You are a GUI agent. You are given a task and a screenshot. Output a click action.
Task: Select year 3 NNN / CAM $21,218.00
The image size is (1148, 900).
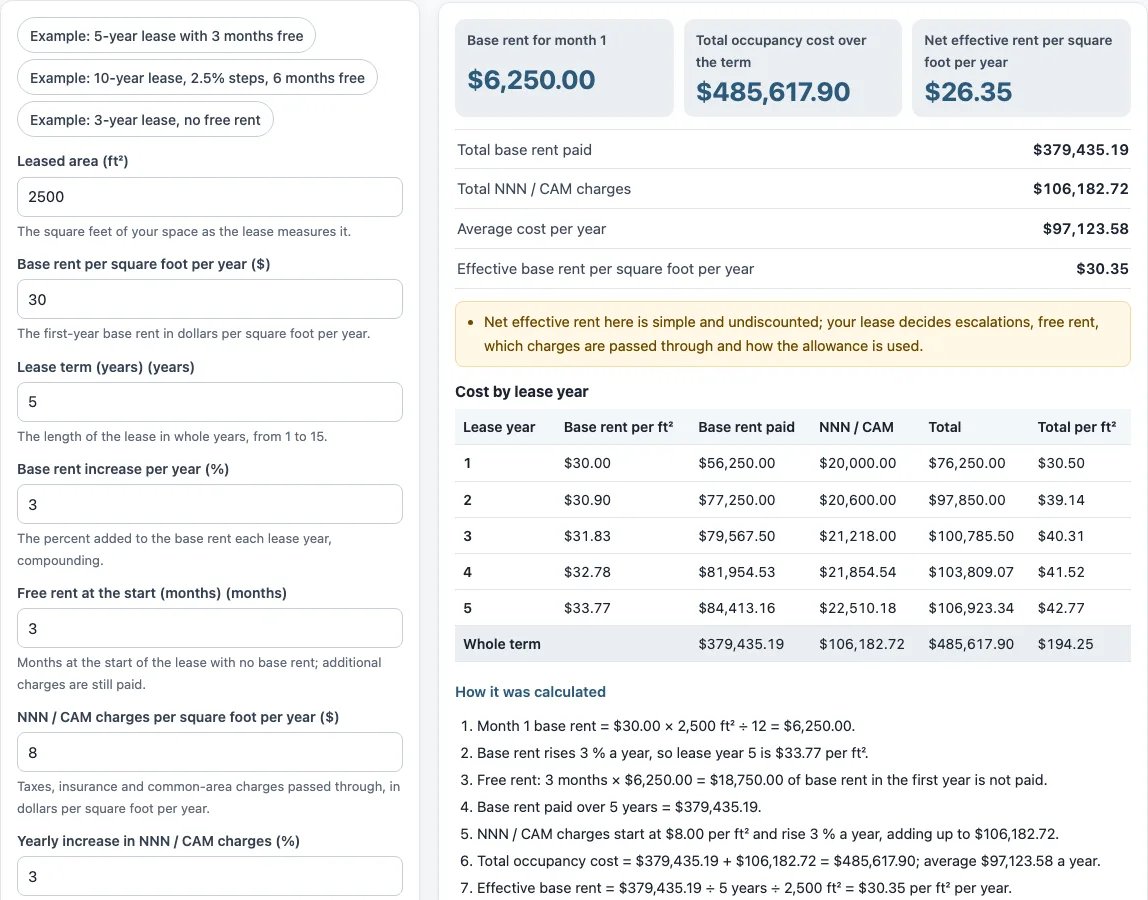857,536
